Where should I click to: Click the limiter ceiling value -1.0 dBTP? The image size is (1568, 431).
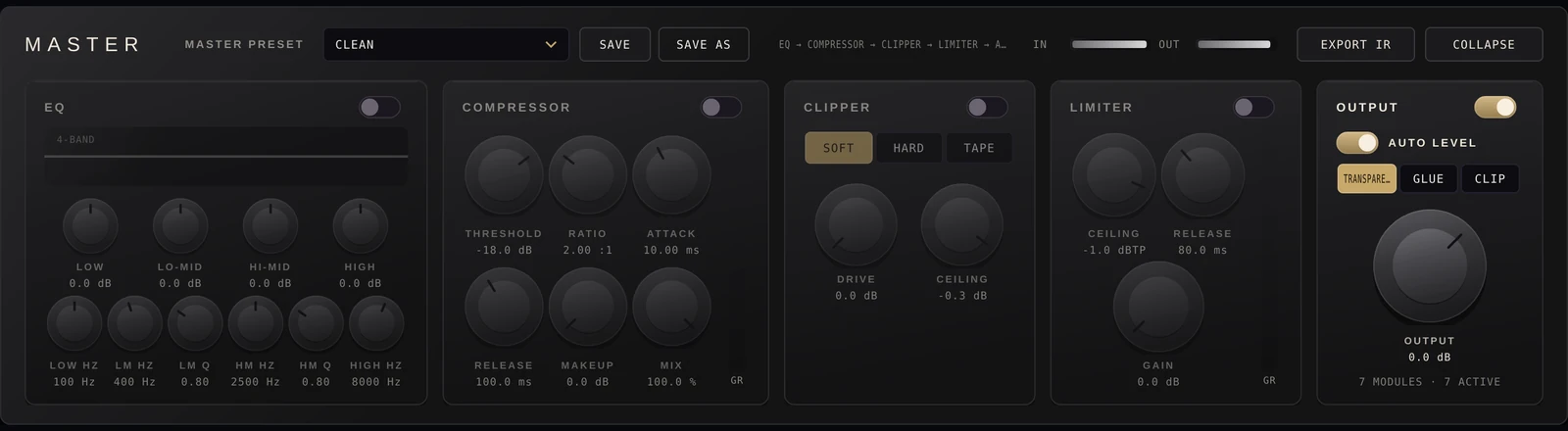coord(1114,250)
